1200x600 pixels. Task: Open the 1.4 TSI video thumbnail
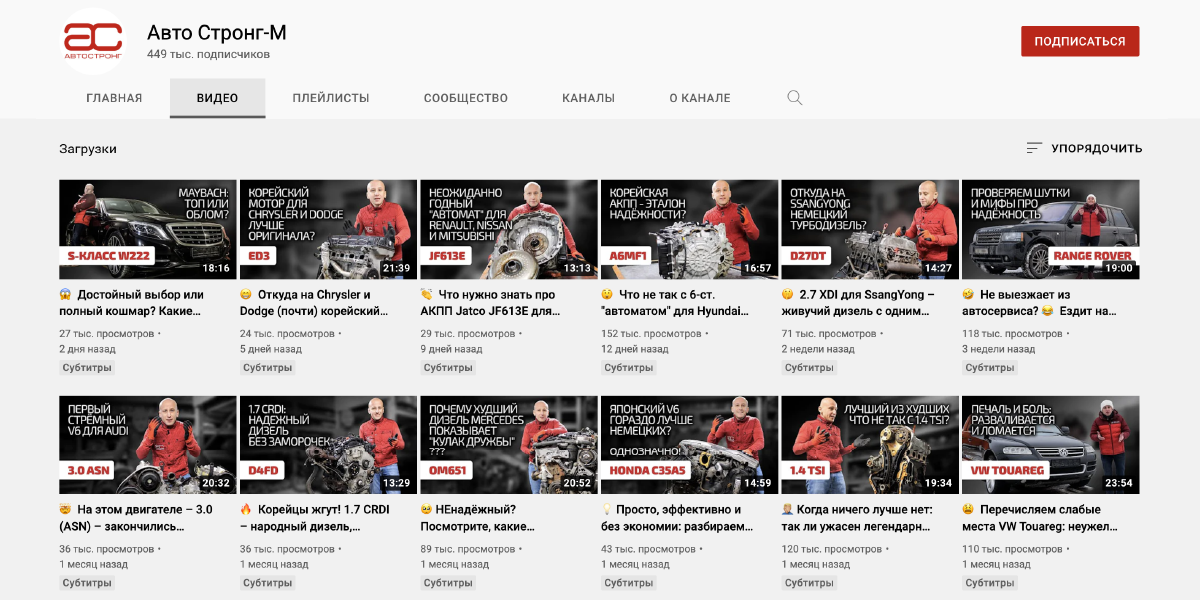pos(869,445)
